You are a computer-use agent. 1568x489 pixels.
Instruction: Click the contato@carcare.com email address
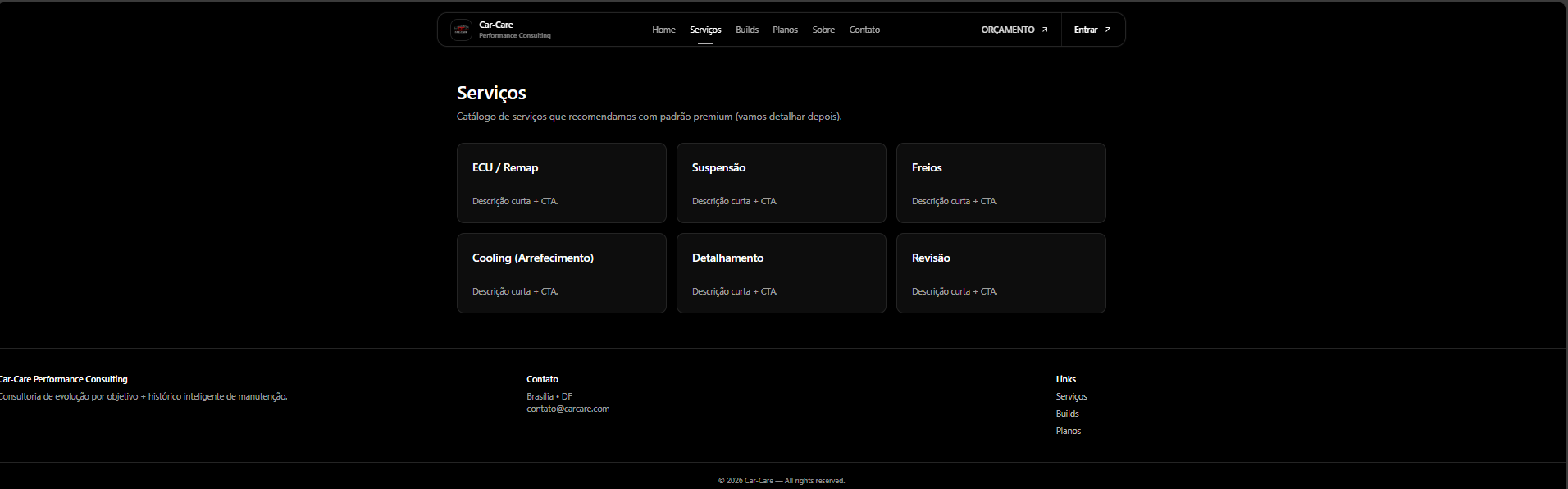(x=567, y=409)
